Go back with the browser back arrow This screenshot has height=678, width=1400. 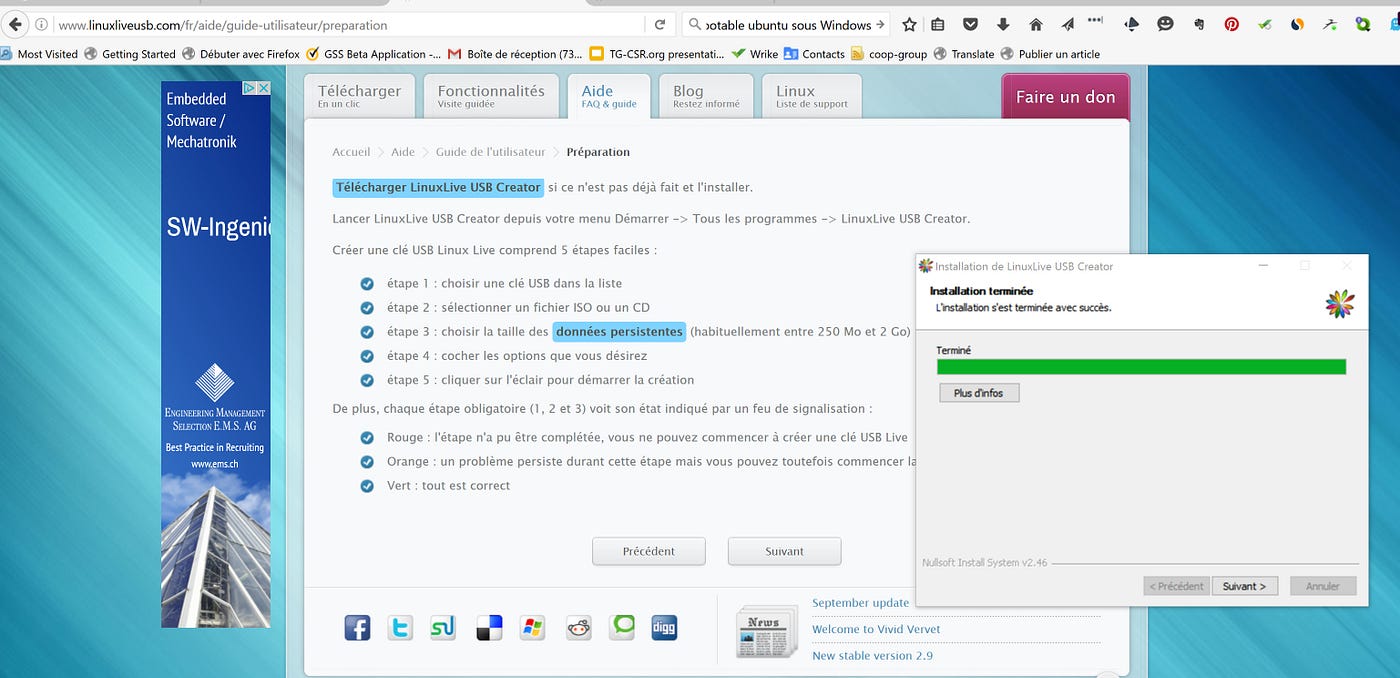(x=15, y=25)
